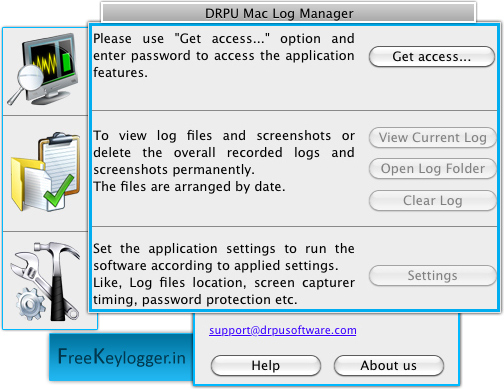Click the FreeKeylogger.in banner

pyautogui.click(x=121, y=357)
